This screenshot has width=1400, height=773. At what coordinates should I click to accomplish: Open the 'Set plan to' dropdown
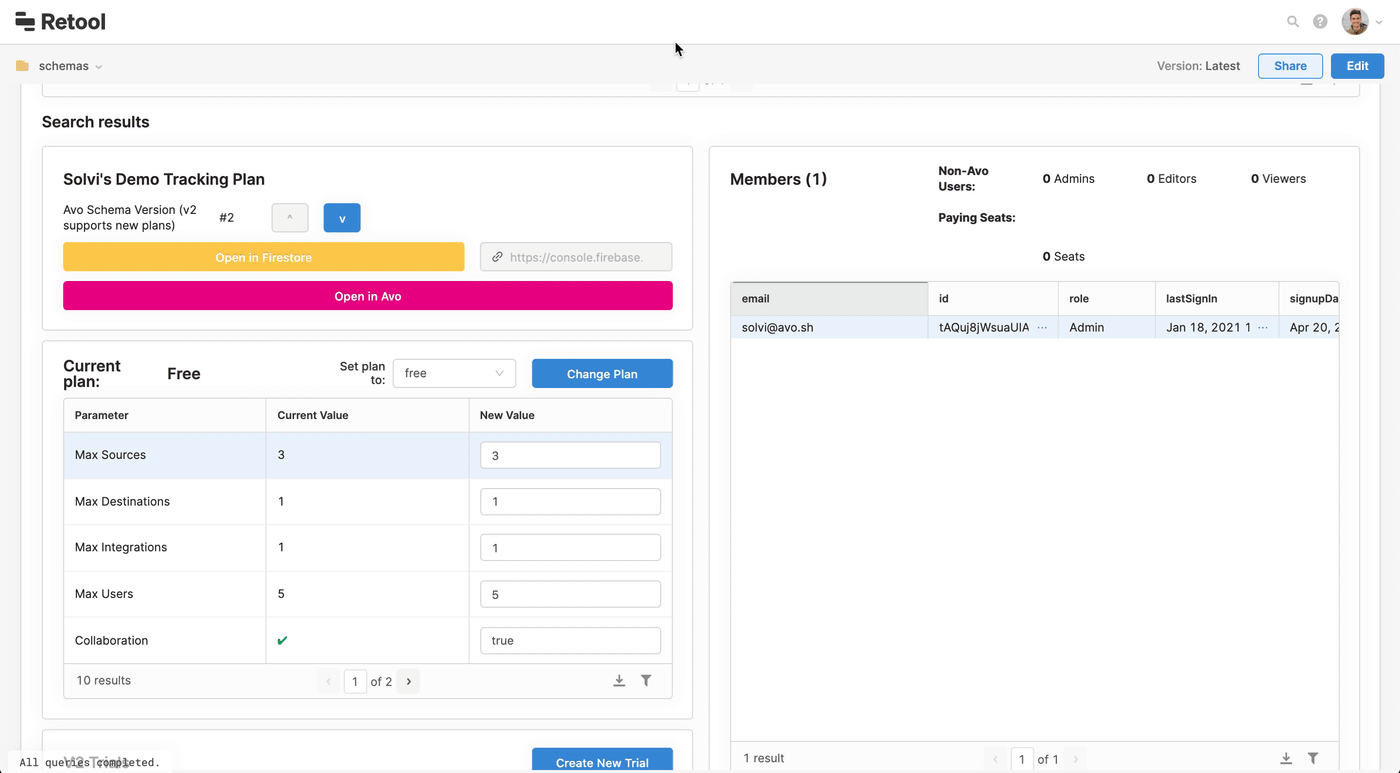point(454,373)
